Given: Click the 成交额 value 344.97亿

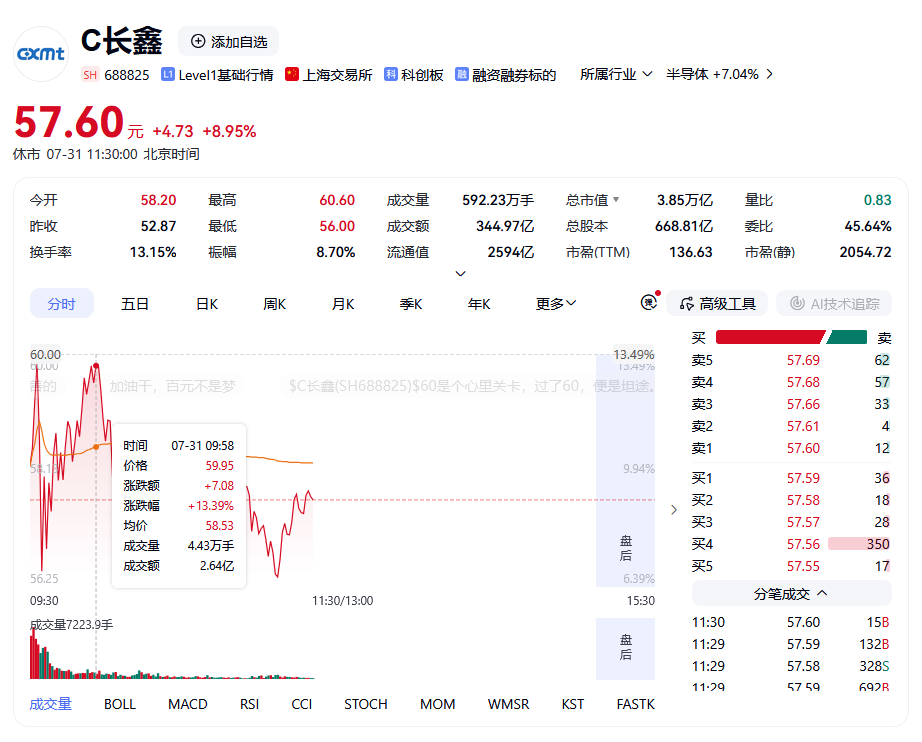Looking at the screenshot, I should click(x=505, y=226).
